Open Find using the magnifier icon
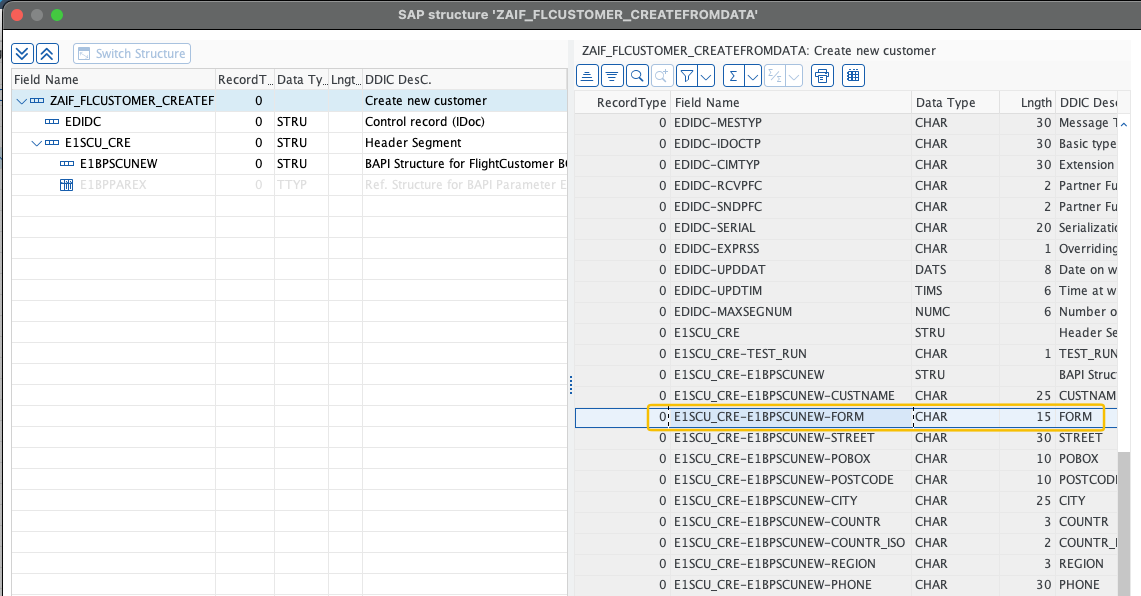Screen dimensions: 1141x596 click(637, 76)
